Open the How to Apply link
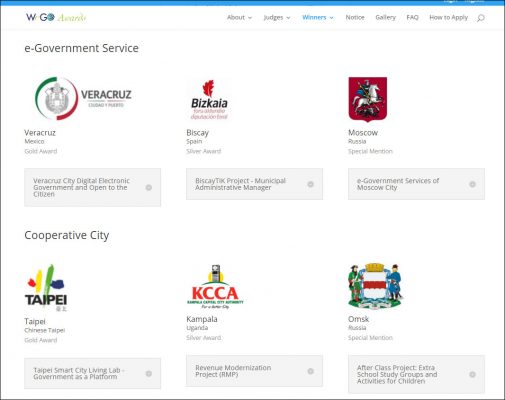Viewport: 505px width, 400px height. point(448,17)
